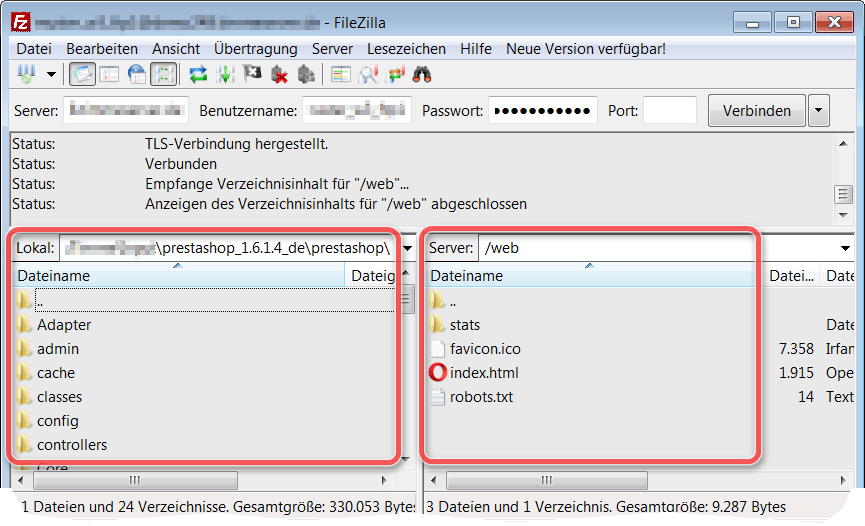
Task: Click the FileZilla title bar logo
Action: click(21, 23)
